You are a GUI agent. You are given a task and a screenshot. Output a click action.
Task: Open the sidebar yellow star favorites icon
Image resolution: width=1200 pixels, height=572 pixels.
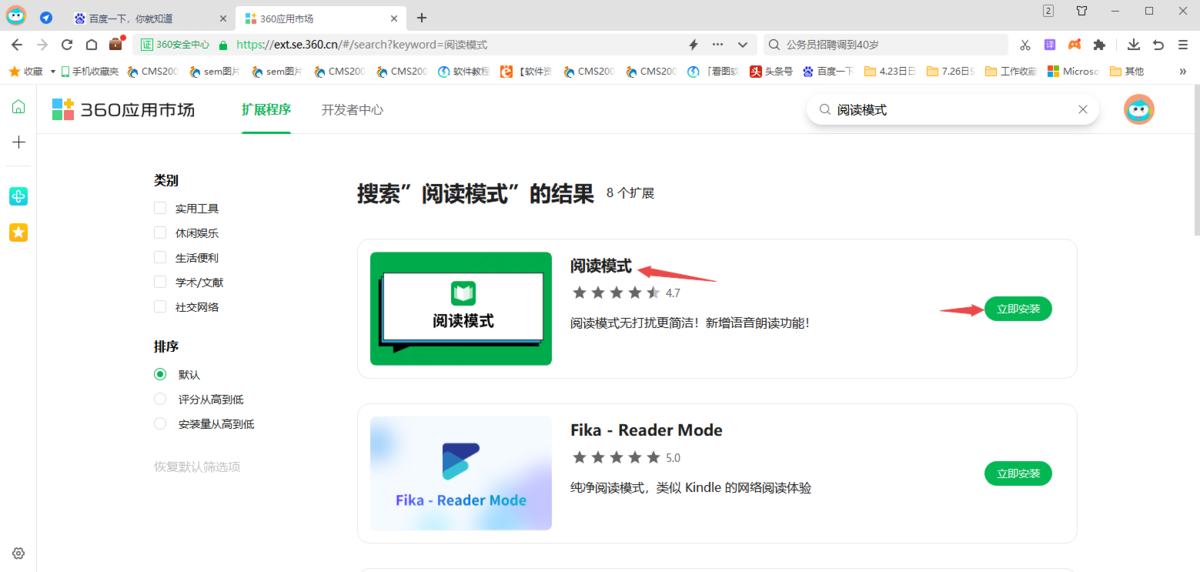pyautogui.click(x=18, y=232)
